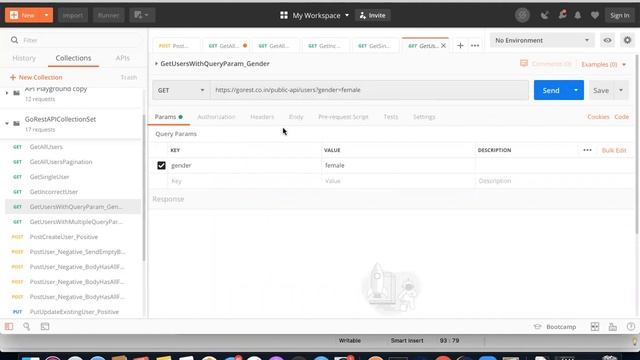Image resolution: width=640 pixels, height=360 pixels.
Task: Click the Sign In button
Action: tap(620, 15)
